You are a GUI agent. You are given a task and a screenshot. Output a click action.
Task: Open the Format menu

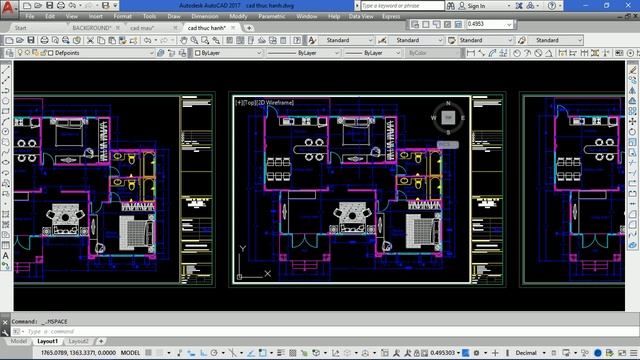[122, 16]
